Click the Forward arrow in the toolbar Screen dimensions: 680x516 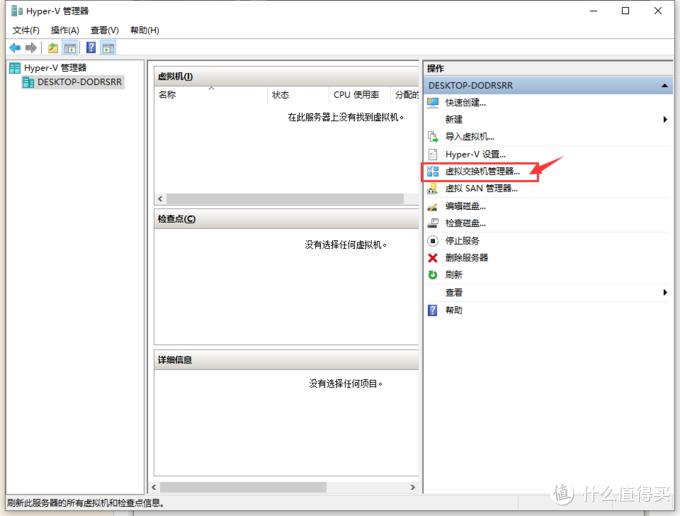click(31, 48)
